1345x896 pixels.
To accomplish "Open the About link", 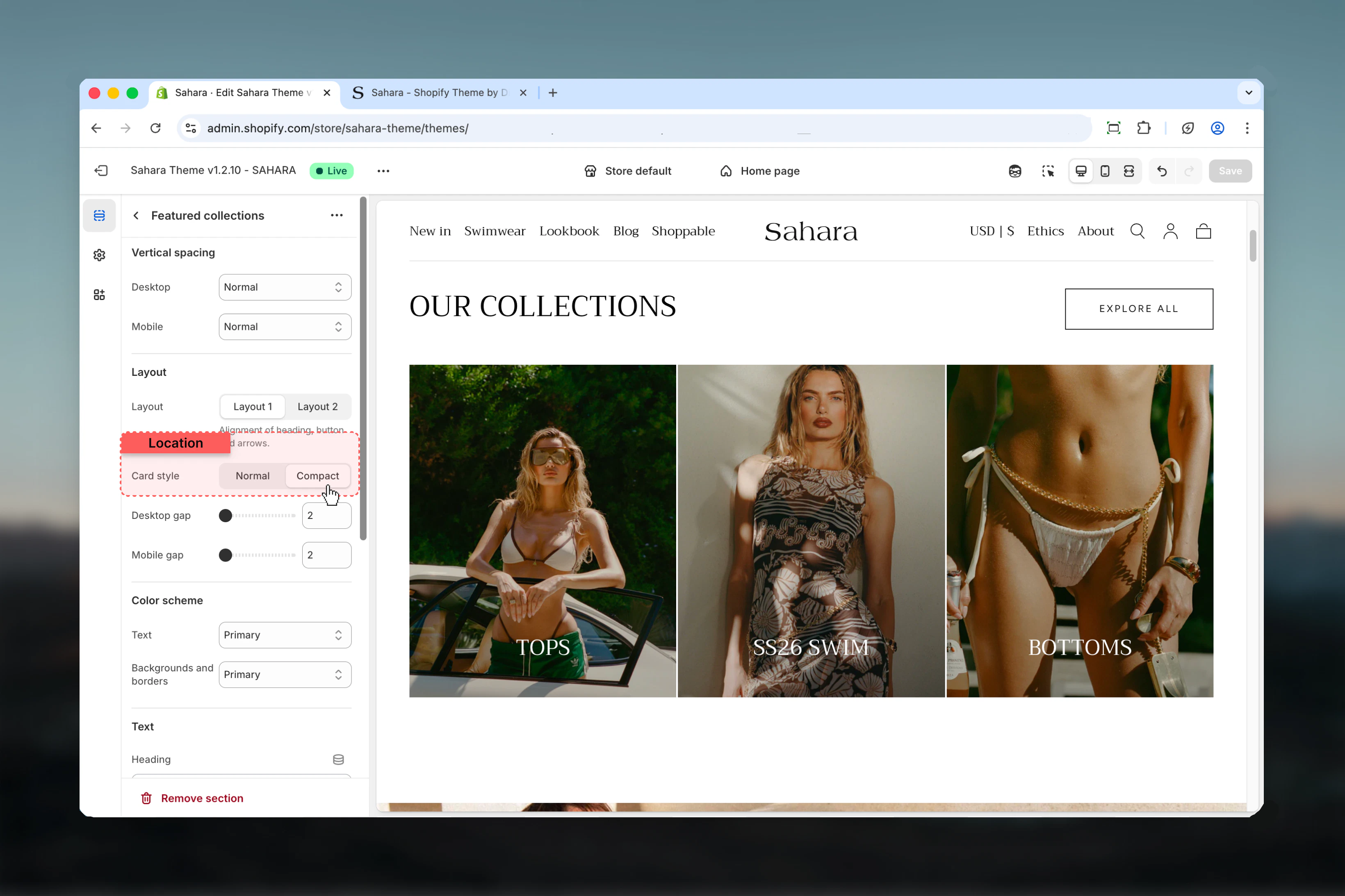I will pos(1096,231).
